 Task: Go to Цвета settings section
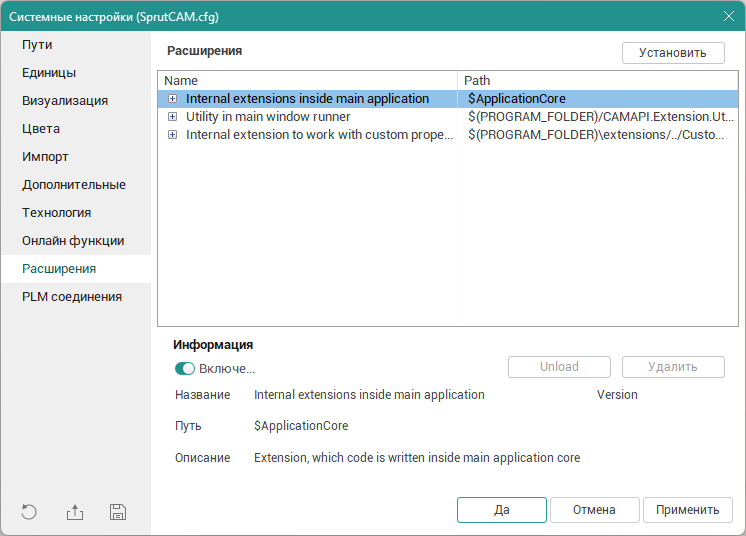41,129
